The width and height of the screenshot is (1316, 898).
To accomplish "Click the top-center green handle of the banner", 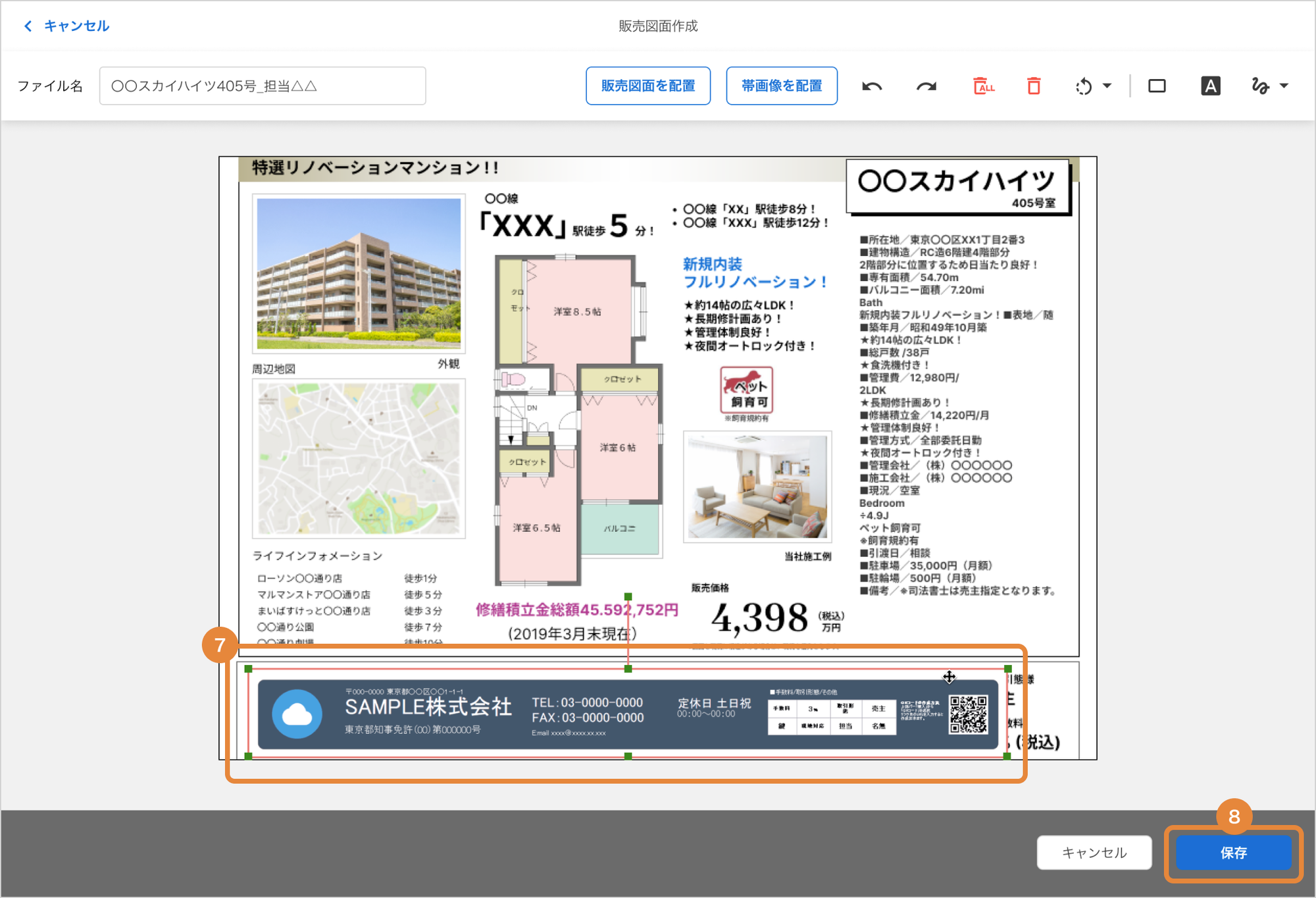I will pos(628,669).
